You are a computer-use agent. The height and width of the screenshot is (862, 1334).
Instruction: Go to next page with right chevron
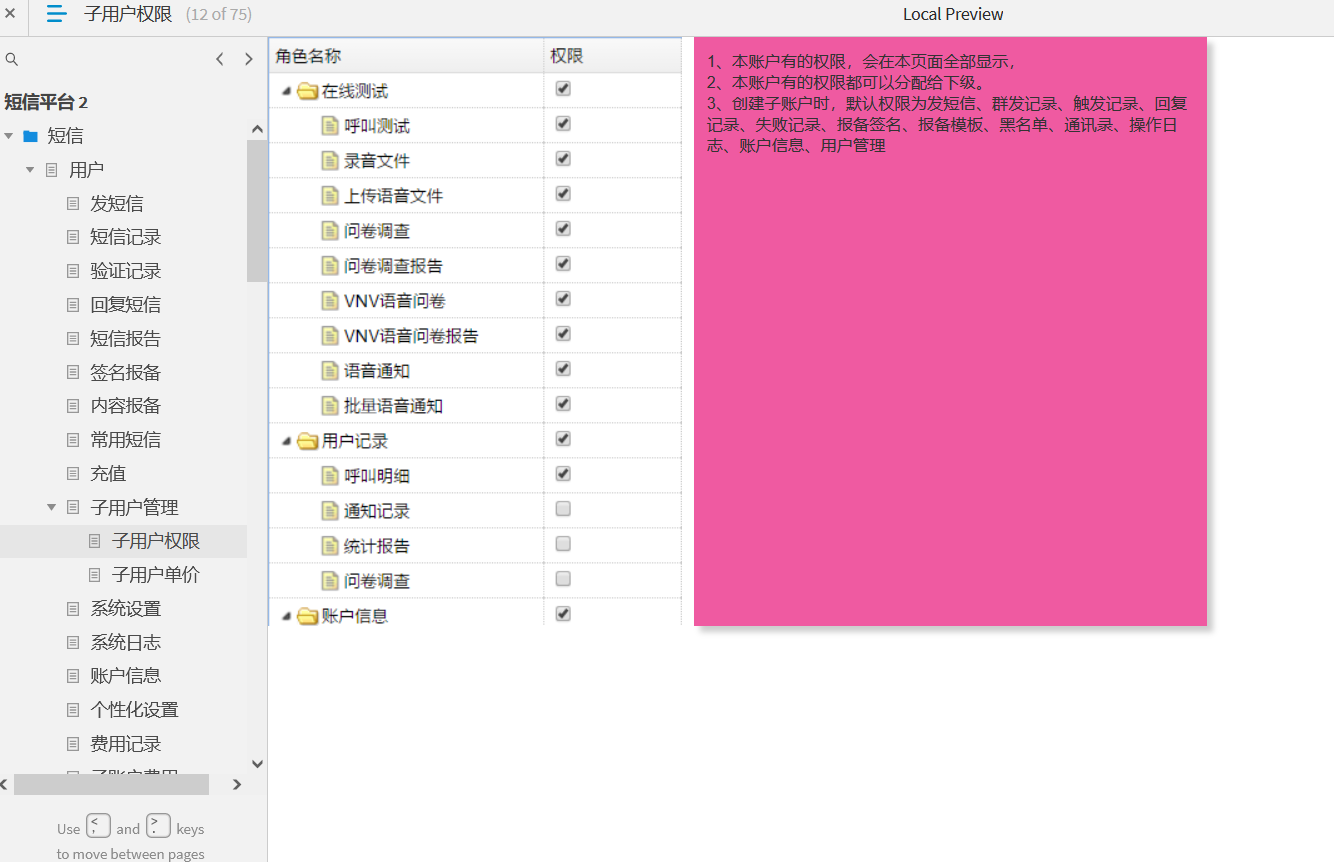click(x=249, y=60)
